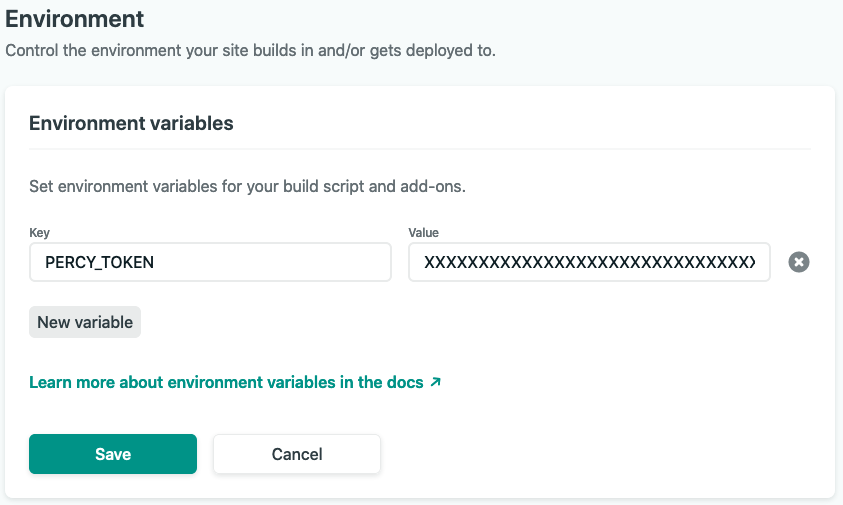
Task: Click the word 'add-ons' in the description
Action: 431,186
